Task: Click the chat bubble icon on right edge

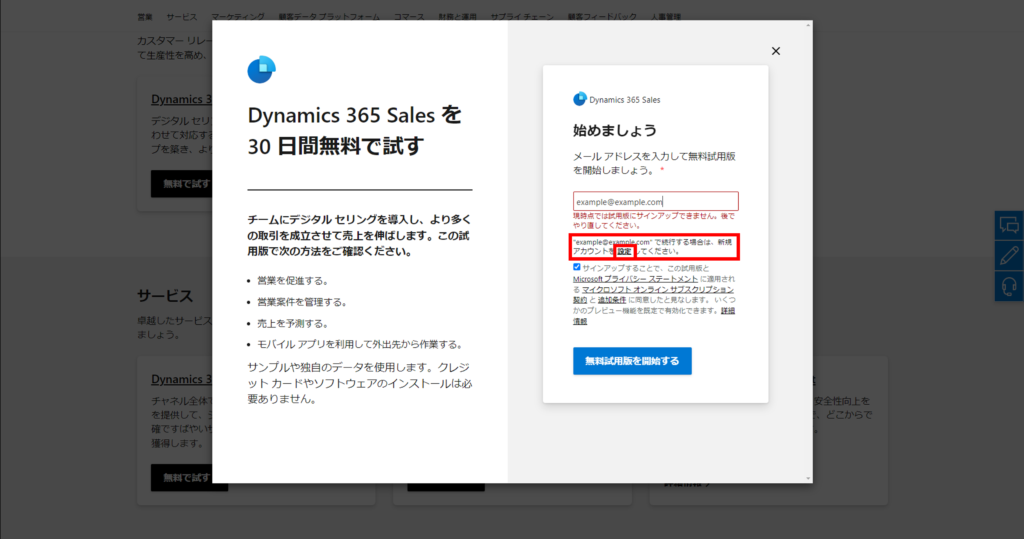Action: coord(1009,226)
